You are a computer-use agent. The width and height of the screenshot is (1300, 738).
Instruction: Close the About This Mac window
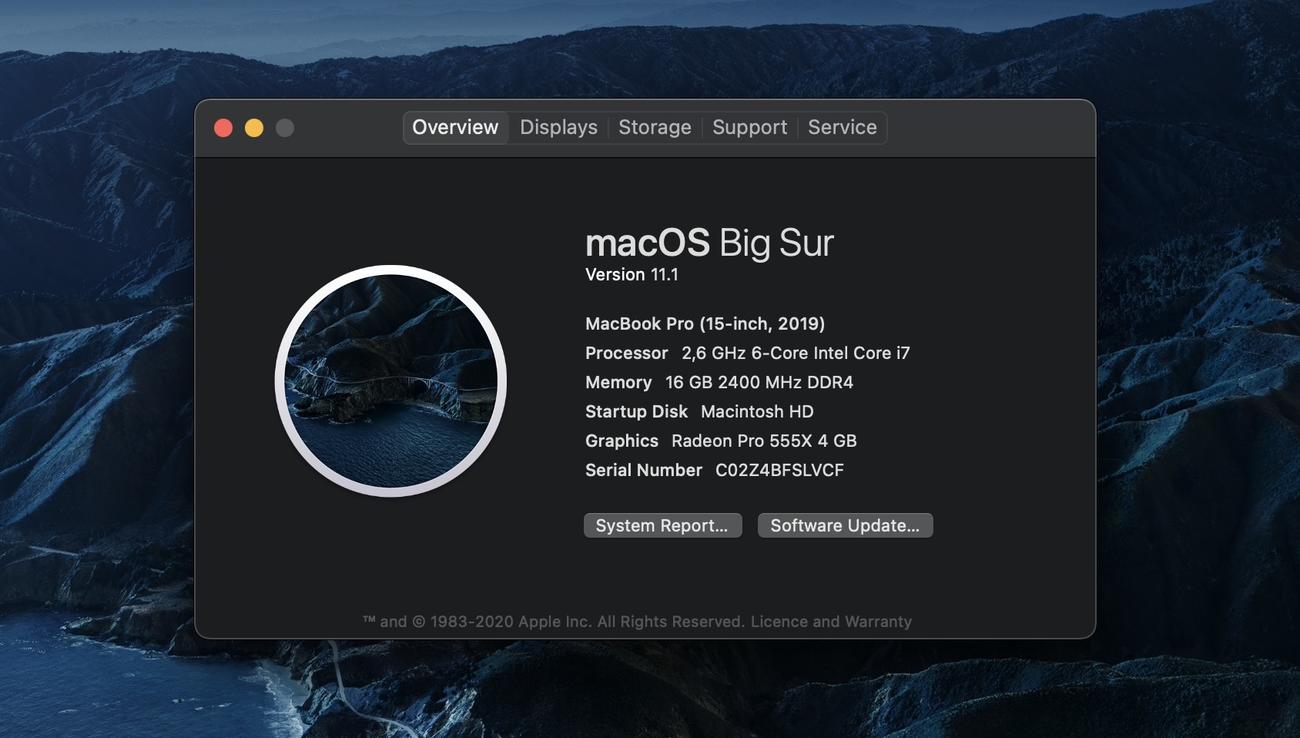[x=223, y=128]
